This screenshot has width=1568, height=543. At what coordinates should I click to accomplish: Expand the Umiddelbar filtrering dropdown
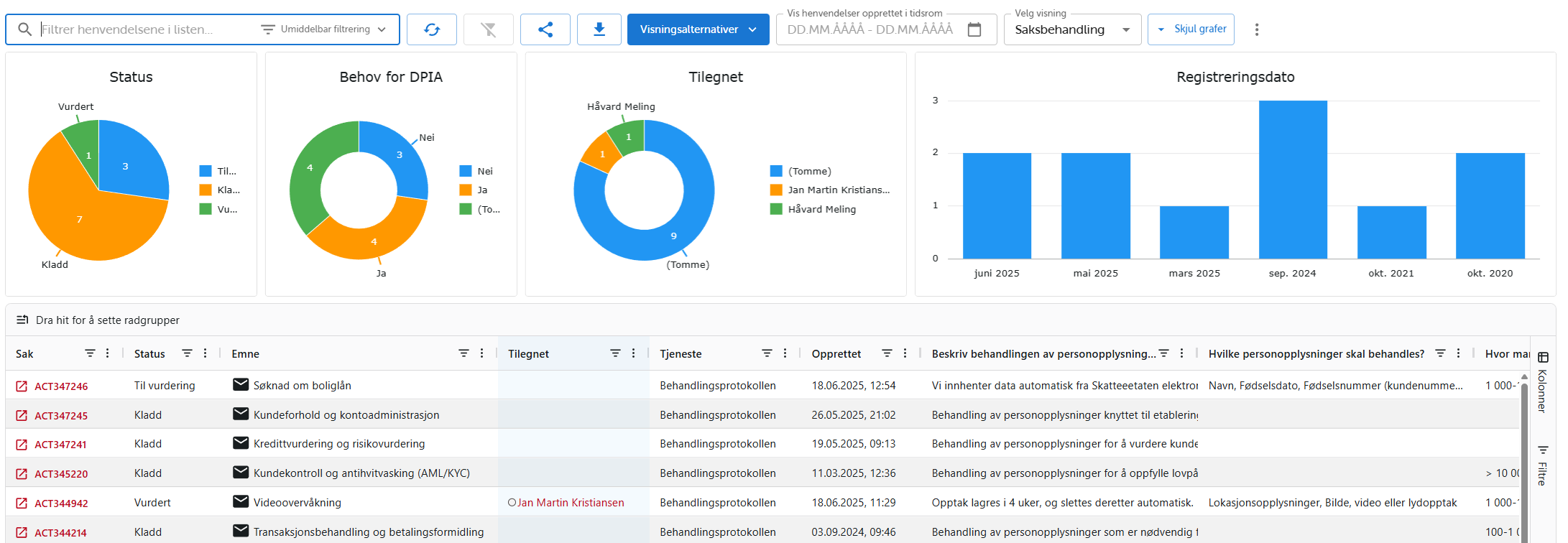tap(324, 29)
